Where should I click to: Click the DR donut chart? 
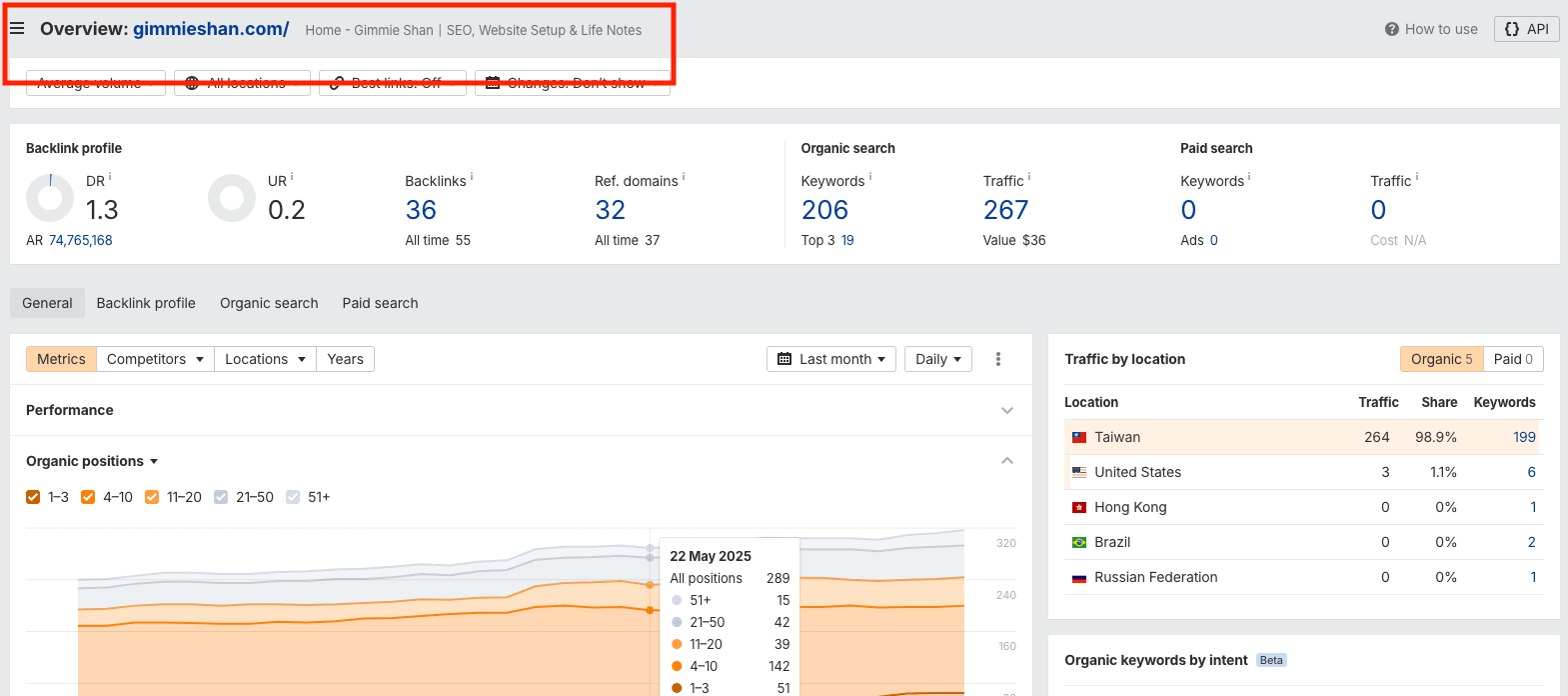click(50, 198)
